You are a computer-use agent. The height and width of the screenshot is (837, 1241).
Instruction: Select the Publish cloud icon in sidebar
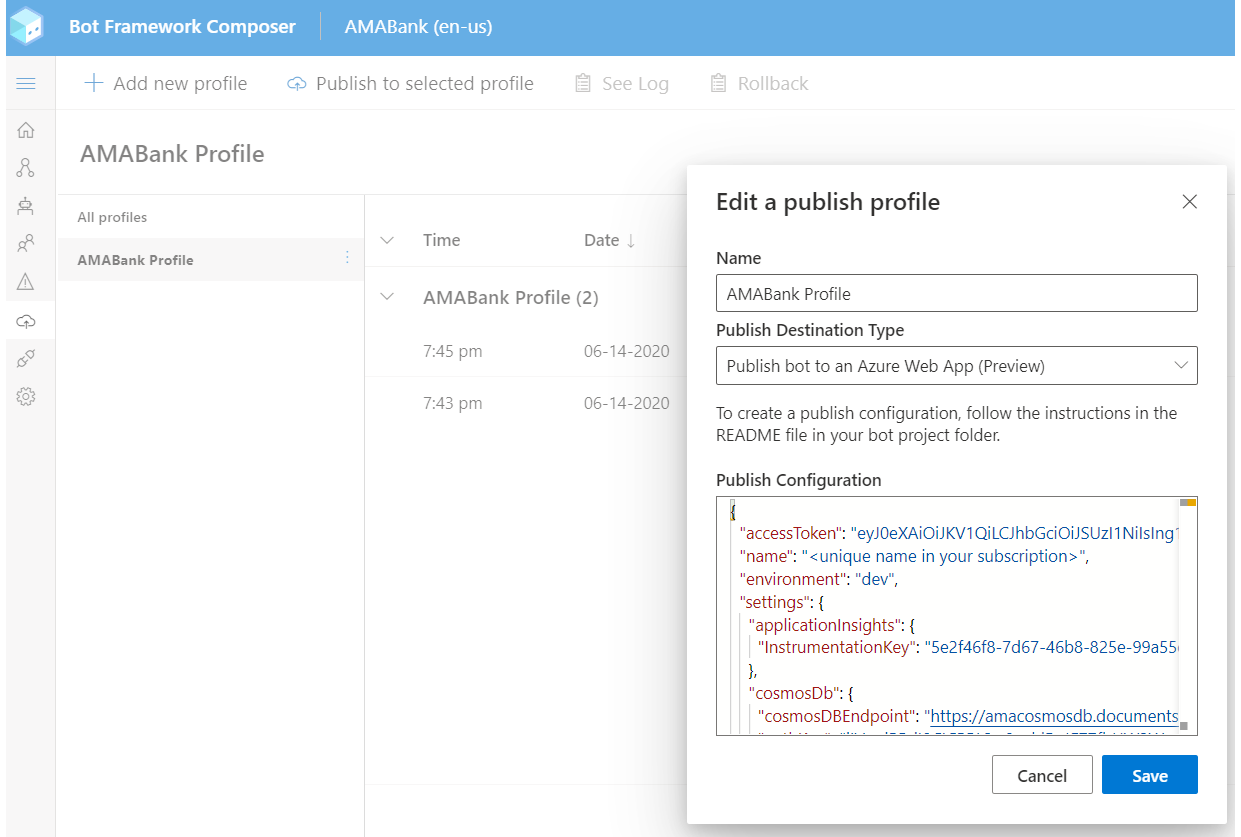coord(25,320)
